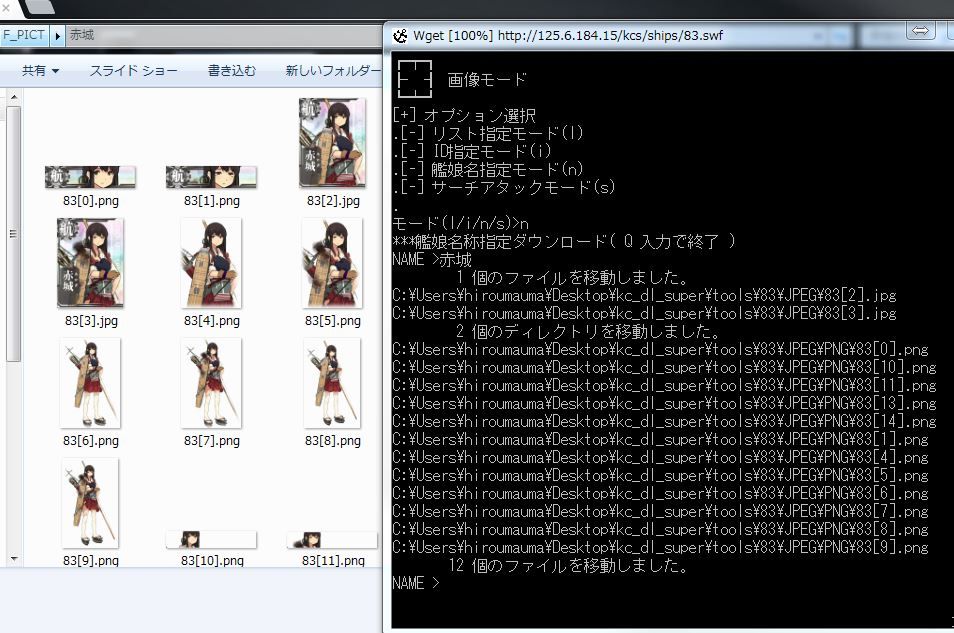Select the 83[5].png character thumbnail
Image resolution: width=954 pixels, height=633 pixels.
pos(332,262)
